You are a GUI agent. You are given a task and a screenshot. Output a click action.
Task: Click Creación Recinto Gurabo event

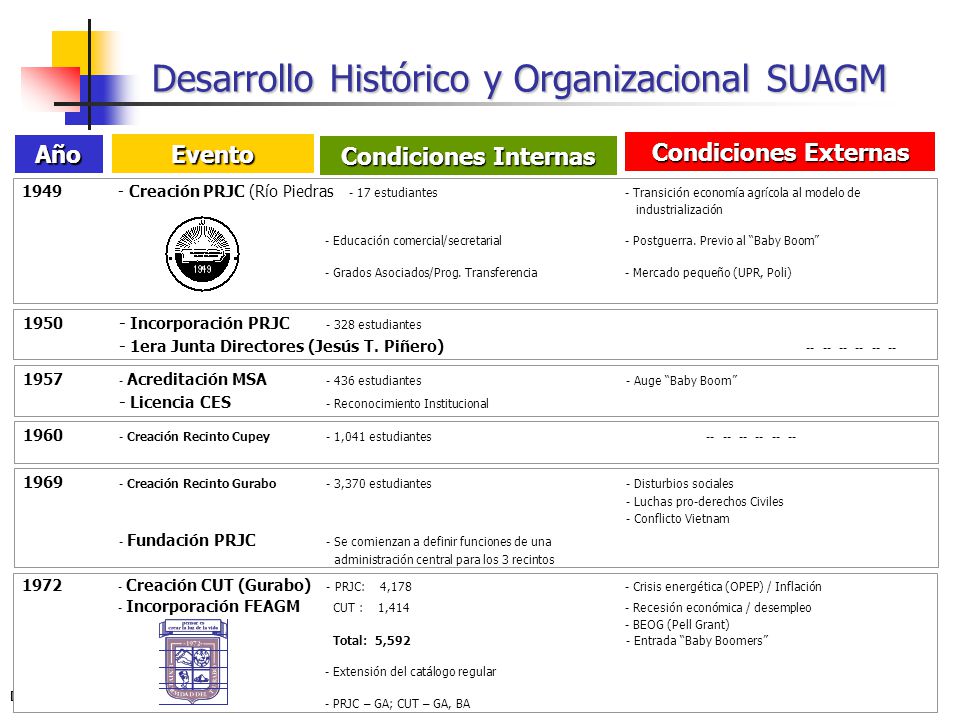point(198,484)
